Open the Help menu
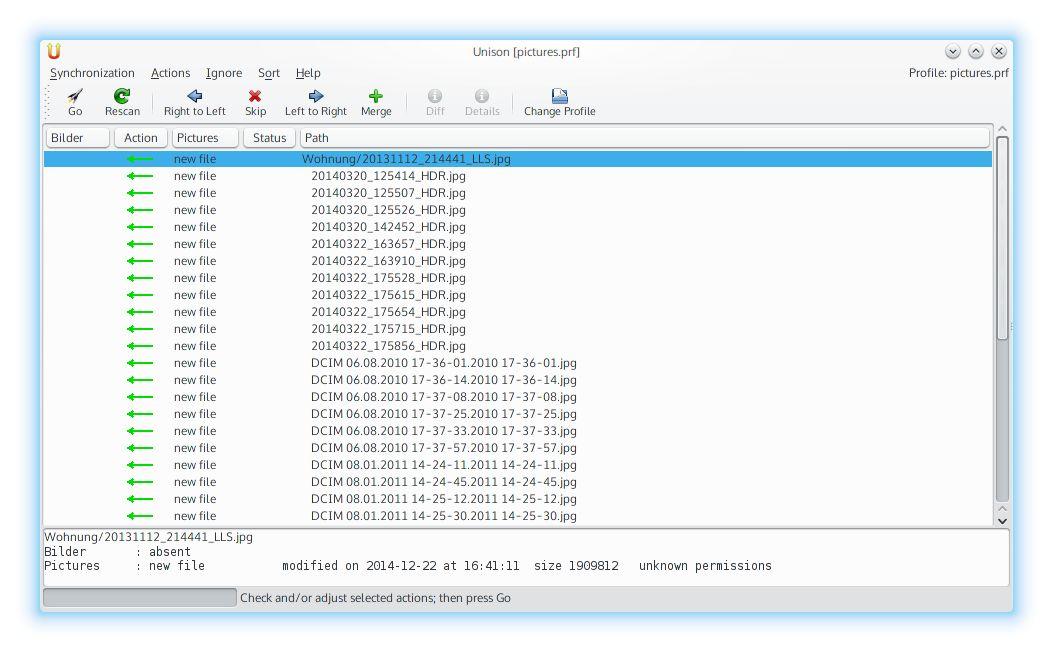Image resolution: width=1053 pixels, height=652 pixels. click(308, 73)
